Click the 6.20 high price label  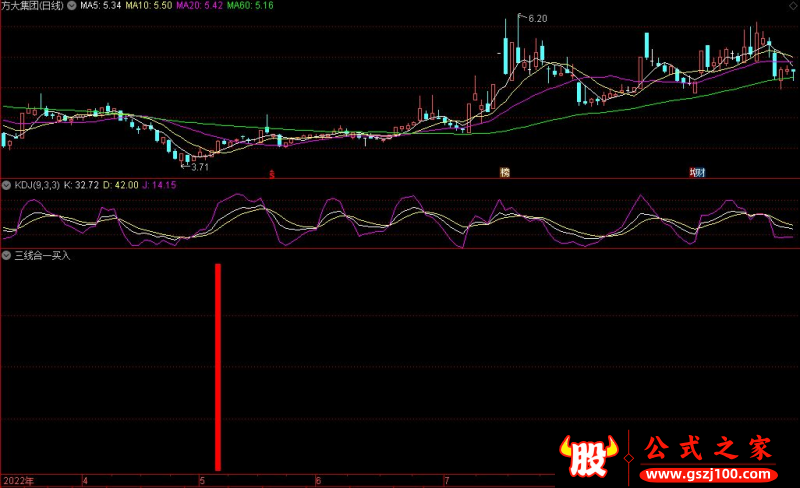[x=537, y=19]
